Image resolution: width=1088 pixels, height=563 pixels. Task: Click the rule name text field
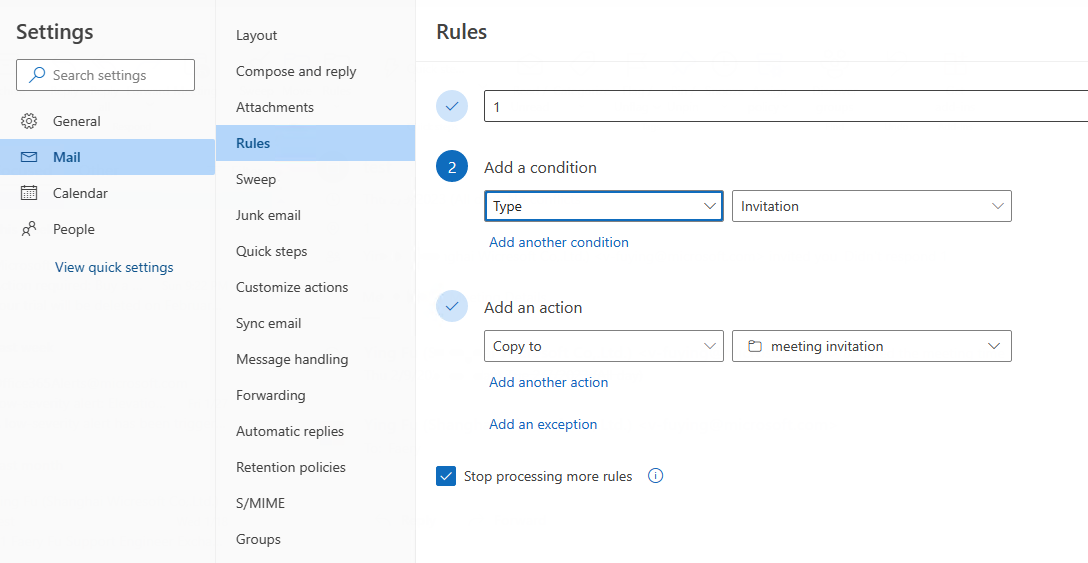click(x=785, y=106)
